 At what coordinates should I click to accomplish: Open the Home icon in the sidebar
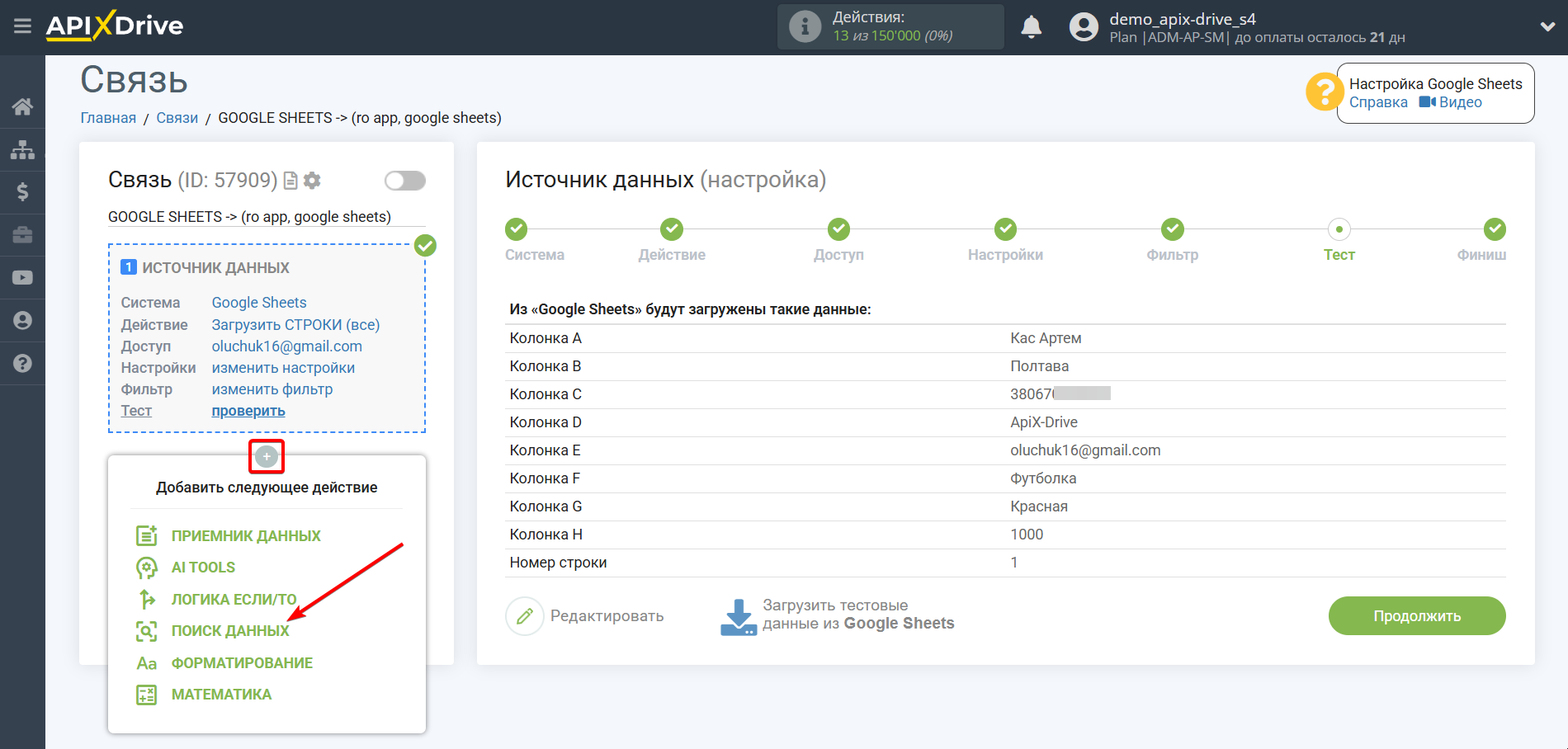22,106
